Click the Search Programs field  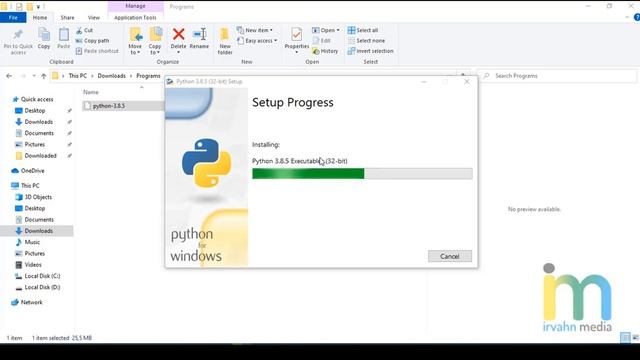pyautogui.click(x=557, y=76)
